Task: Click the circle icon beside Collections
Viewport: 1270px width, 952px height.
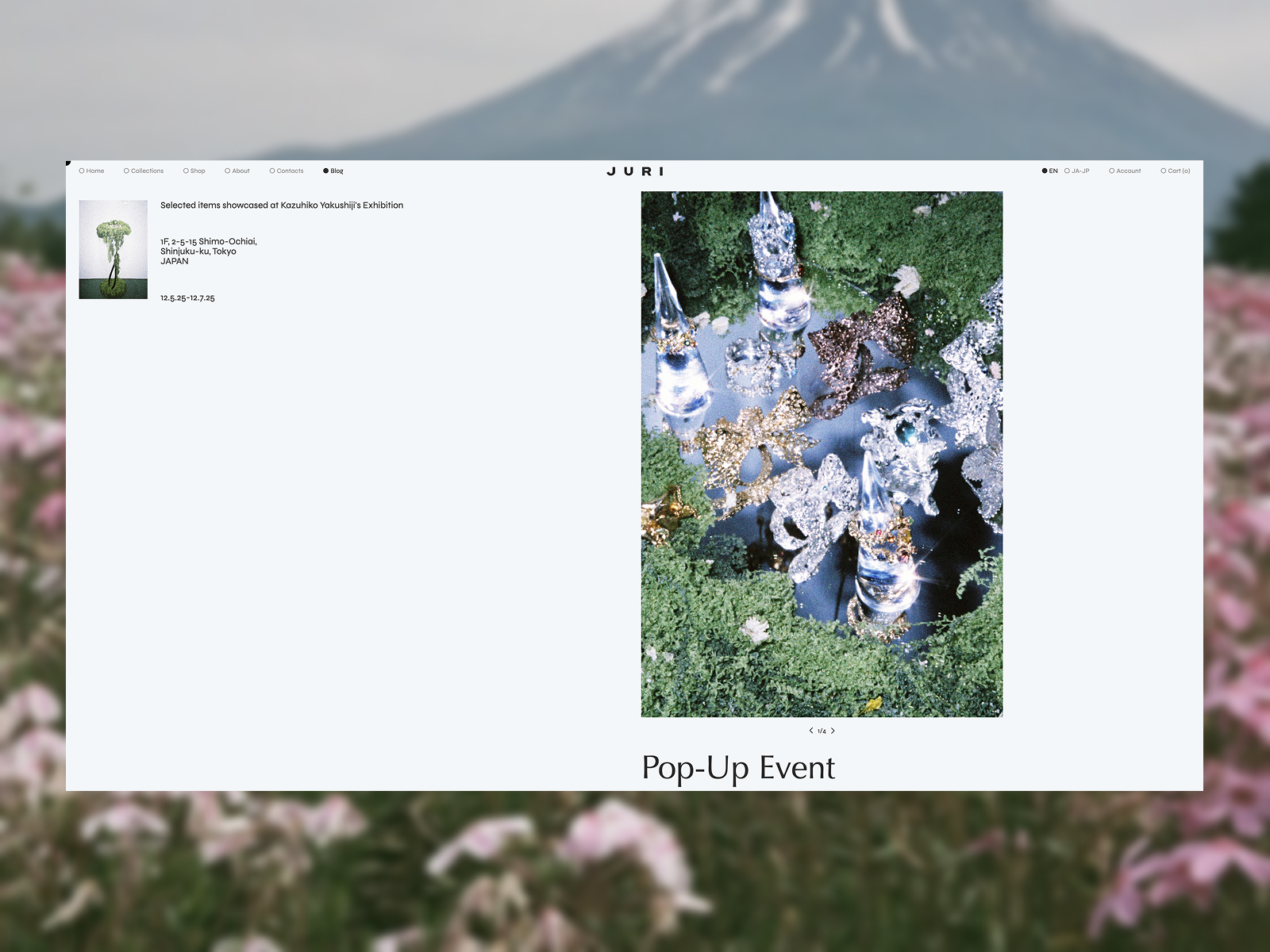Action: (126, 171)
